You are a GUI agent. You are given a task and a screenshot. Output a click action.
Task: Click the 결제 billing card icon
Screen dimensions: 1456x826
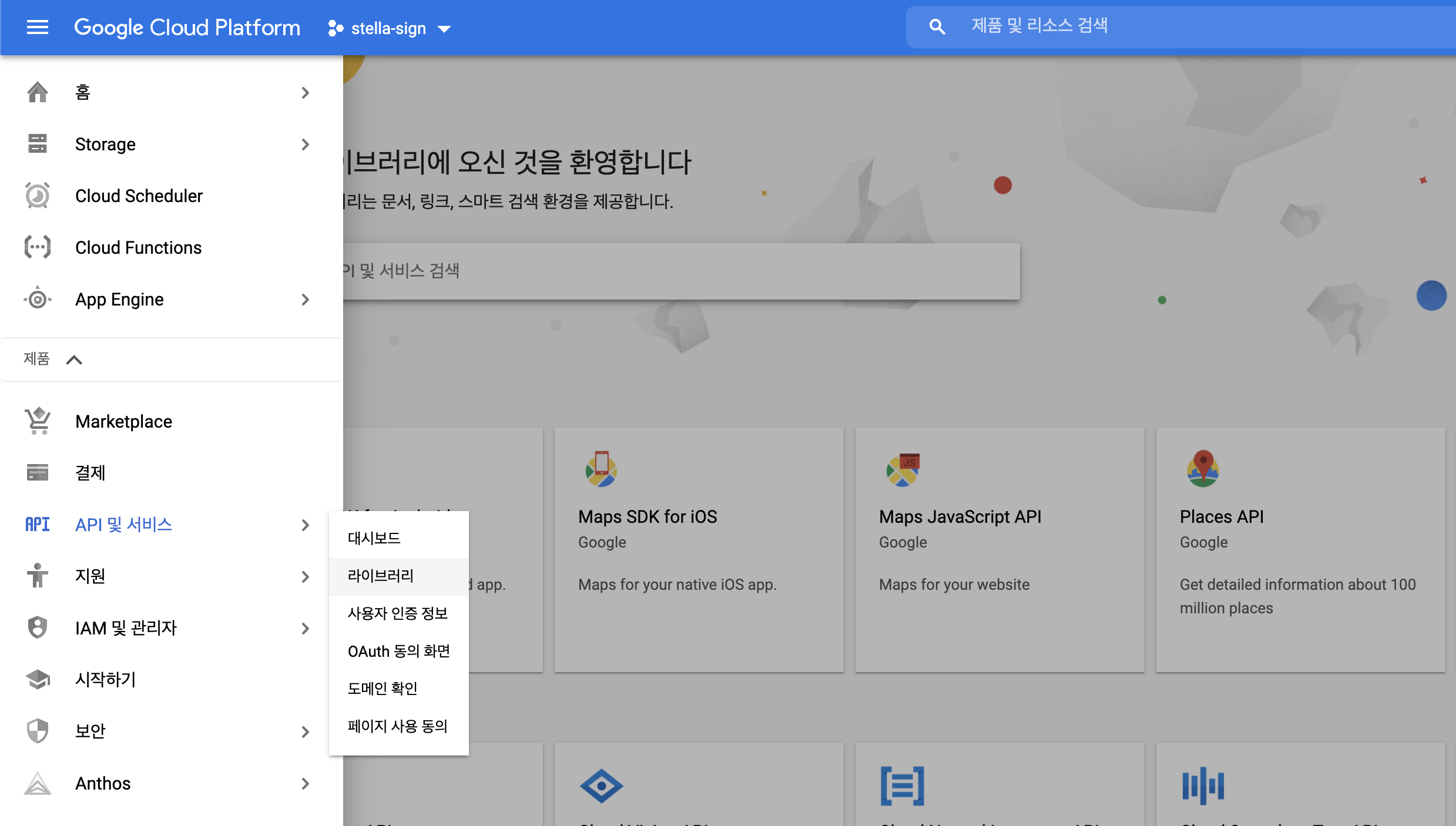pos(38,473)
